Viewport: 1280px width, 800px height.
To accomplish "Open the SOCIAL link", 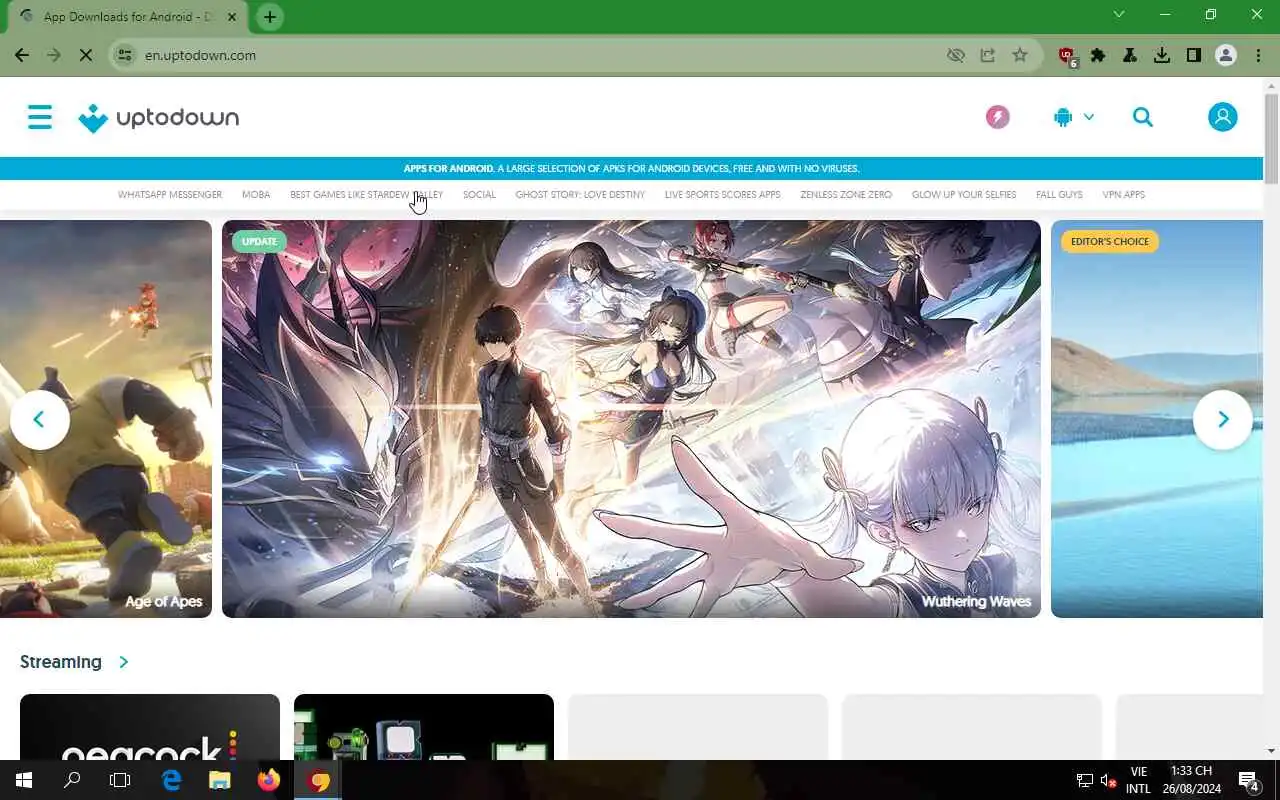I will coord(479,195).
